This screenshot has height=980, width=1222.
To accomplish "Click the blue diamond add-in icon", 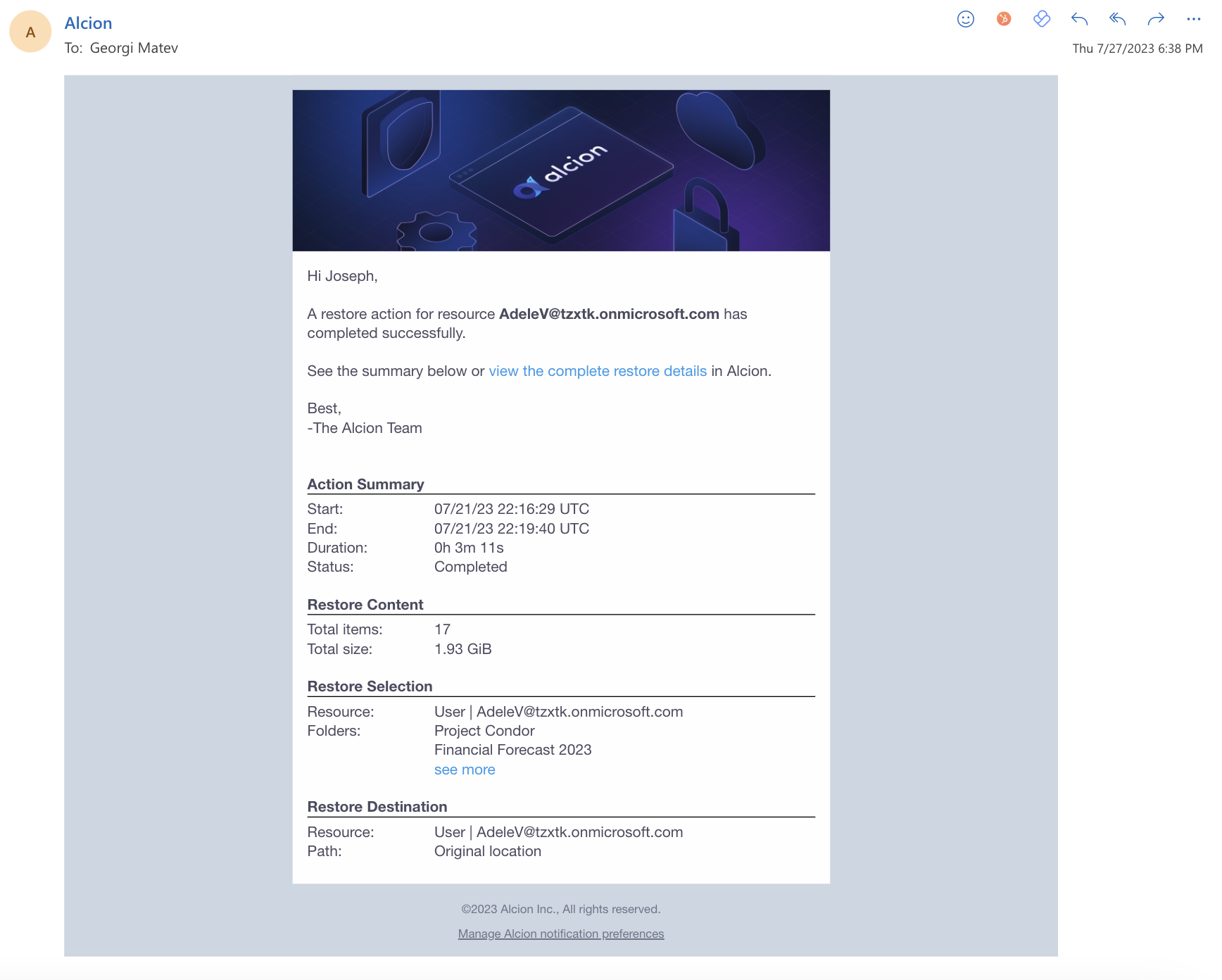I will click(x=1042, y=19).
